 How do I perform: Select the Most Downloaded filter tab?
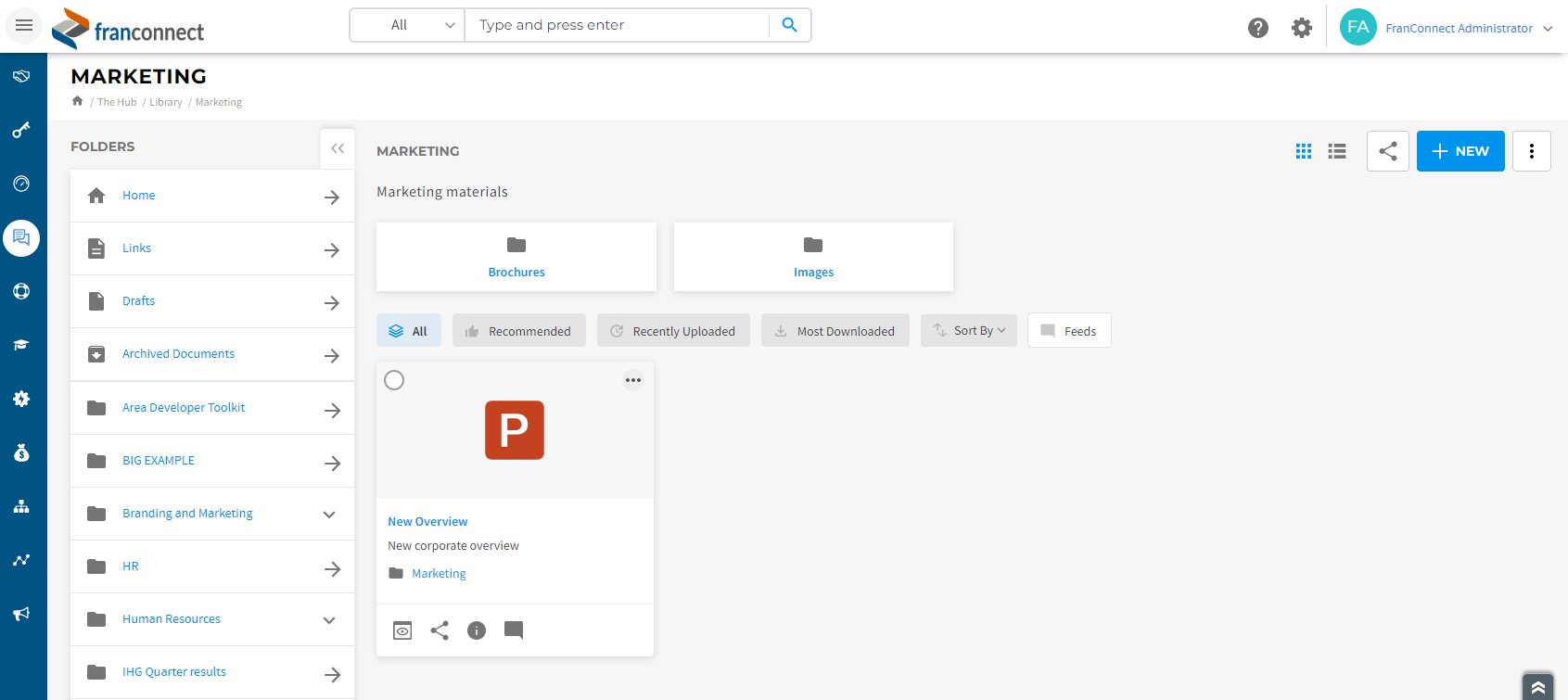835,331
